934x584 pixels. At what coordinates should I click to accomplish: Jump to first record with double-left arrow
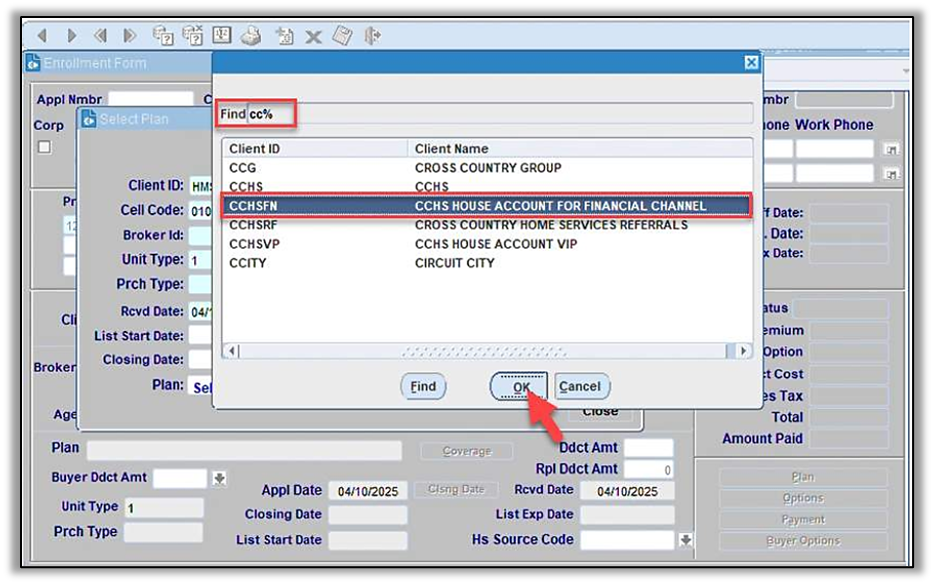[x=101, y=36]
